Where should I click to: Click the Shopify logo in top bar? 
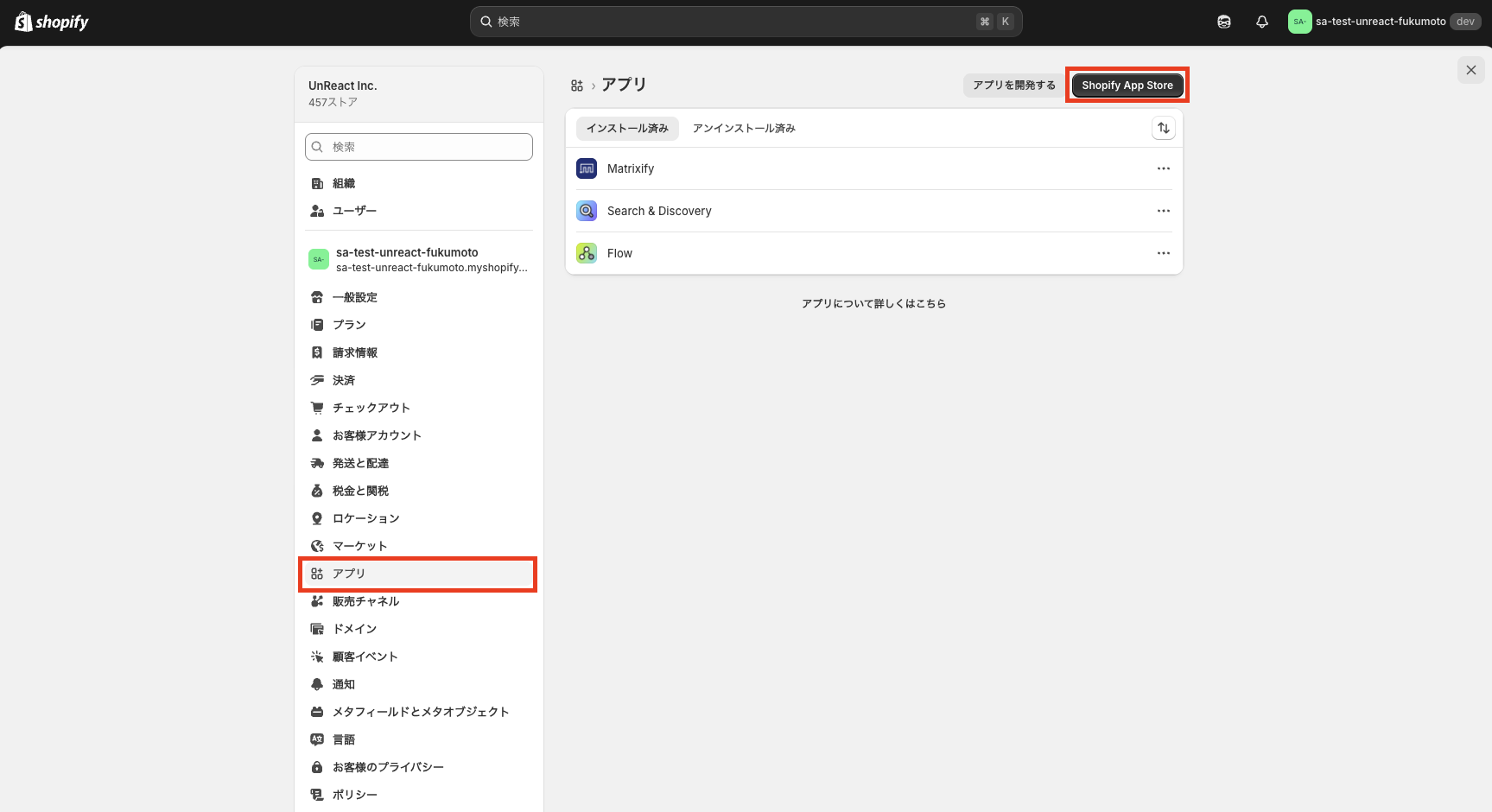point(52,22)
